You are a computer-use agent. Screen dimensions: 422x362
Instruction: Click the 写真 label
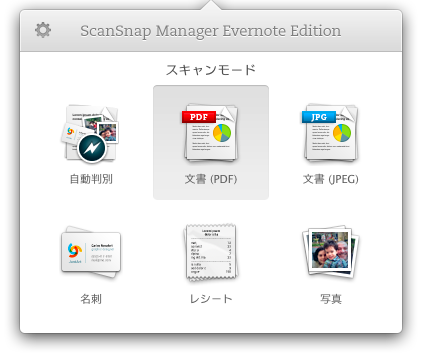point(331,299)
